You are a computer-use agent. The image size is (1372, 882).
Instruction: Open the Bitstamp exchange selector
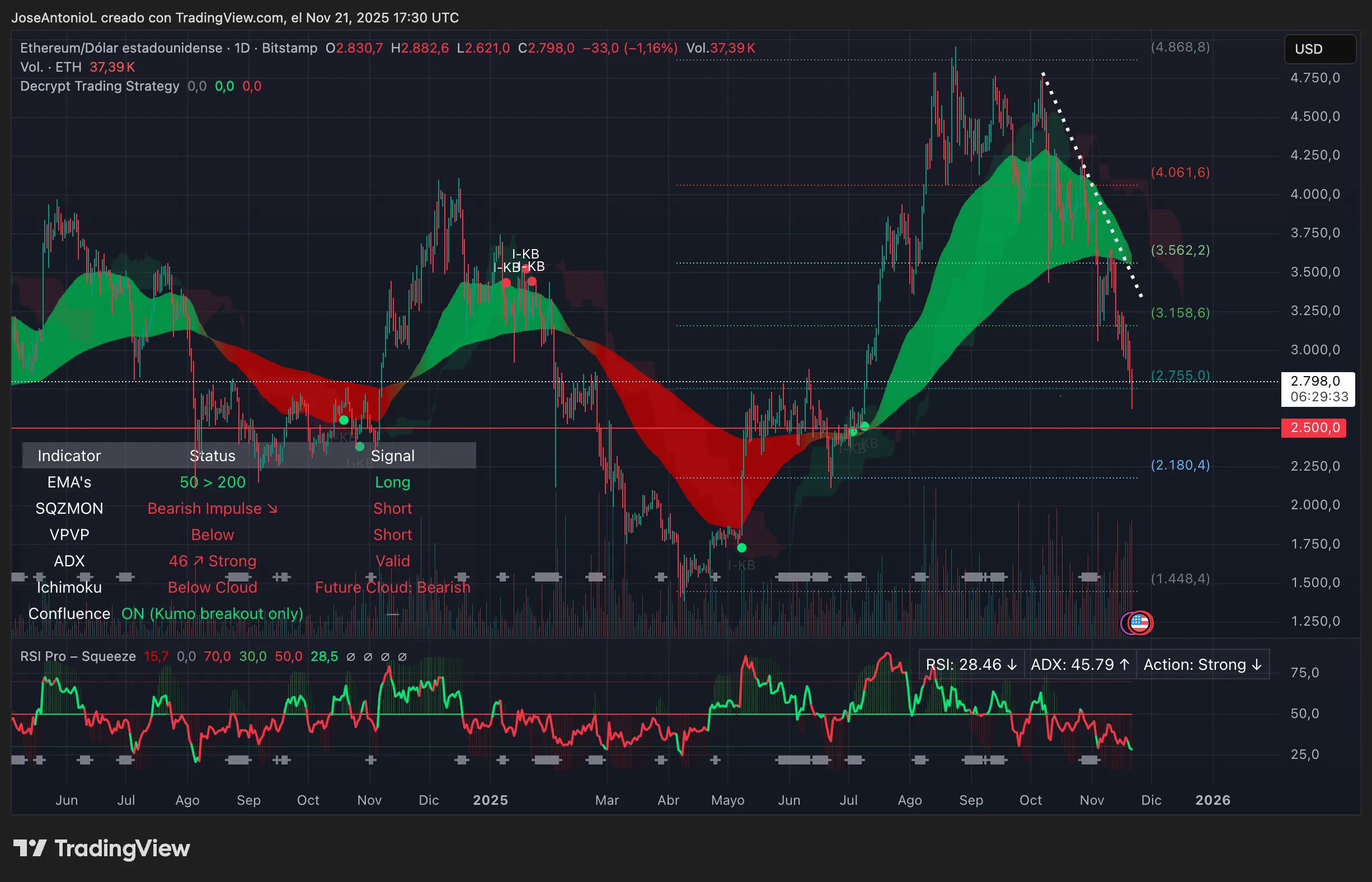pyautogui.click(x=289, y=48)
